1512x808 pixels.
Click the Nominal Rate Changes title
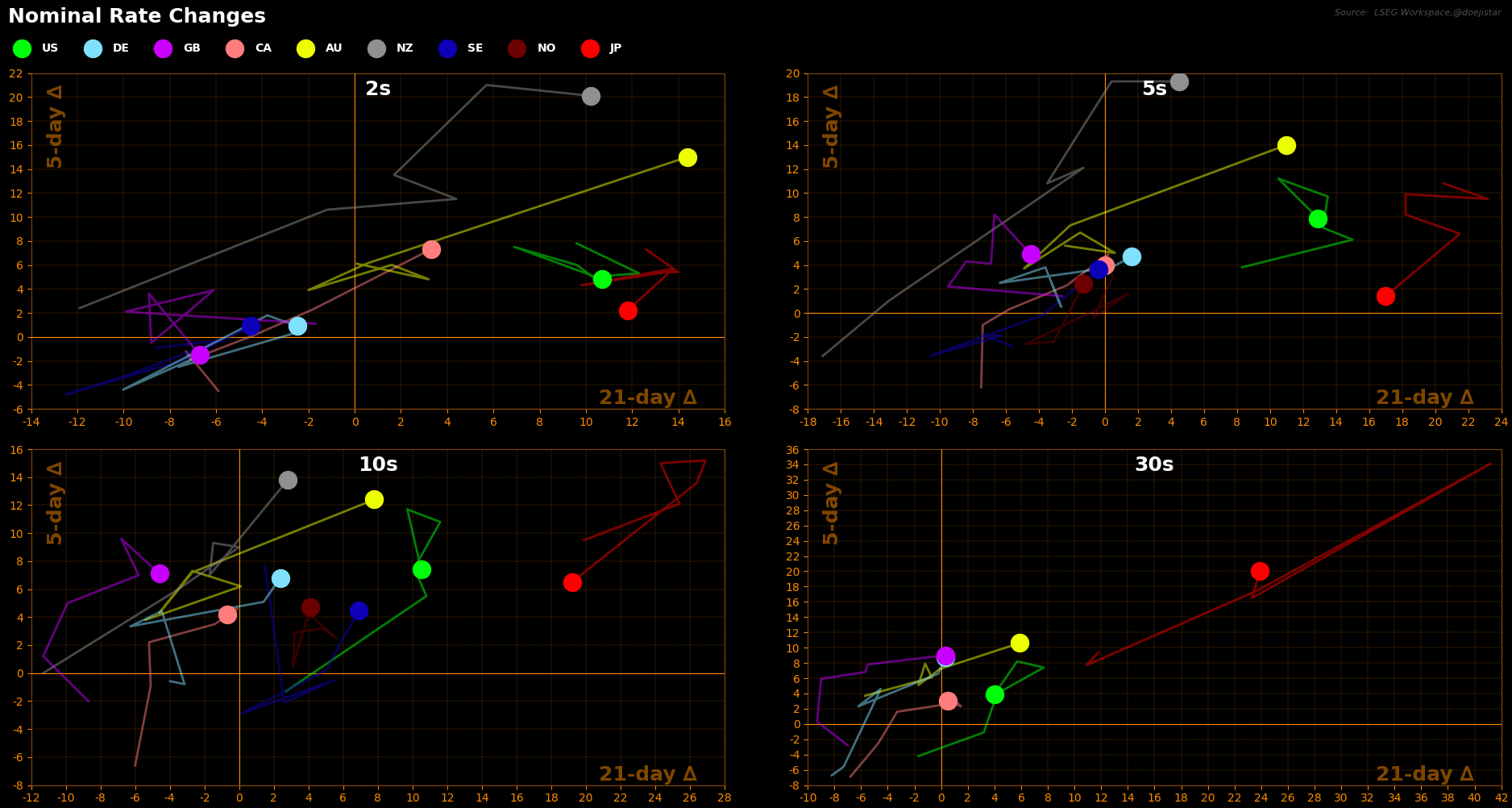coord(137,16)
